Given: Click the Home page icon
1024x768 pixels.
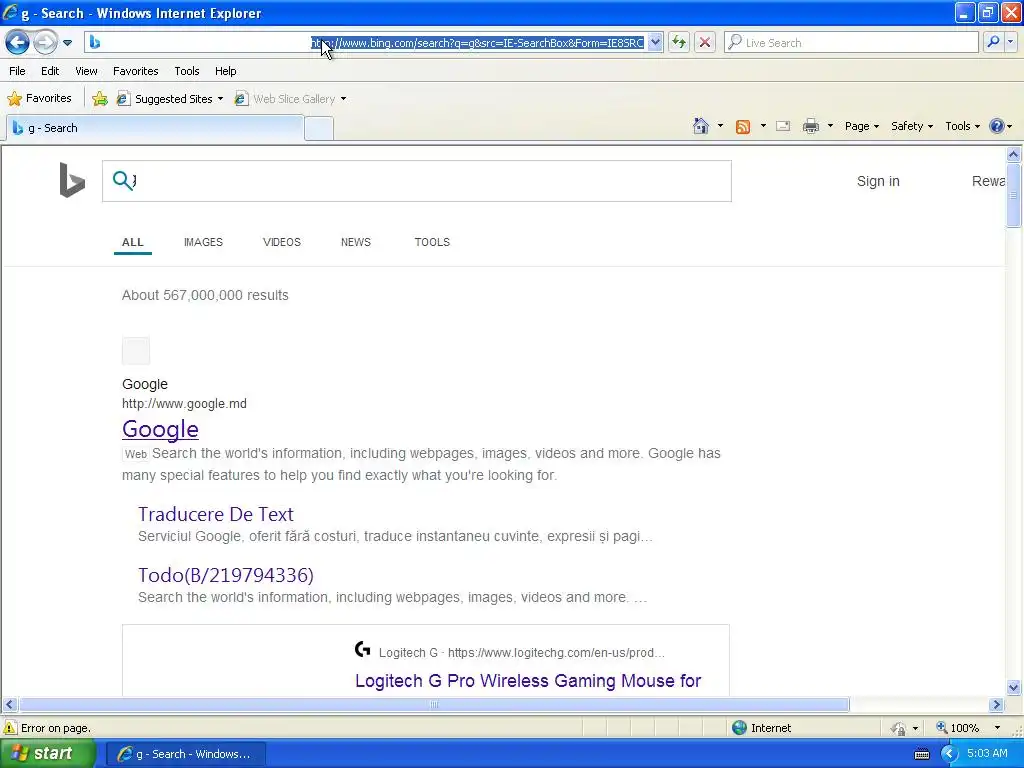Looking at the screenshot, I should click(701, 126).
